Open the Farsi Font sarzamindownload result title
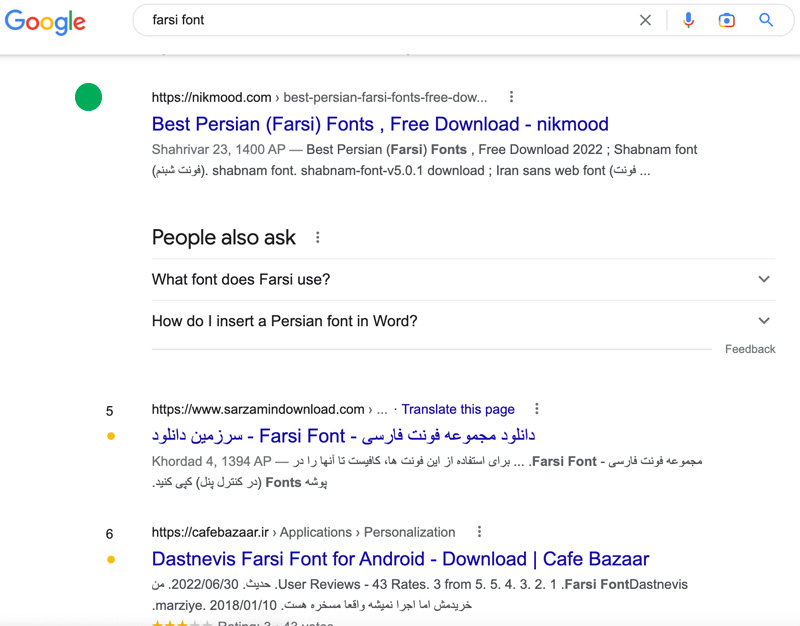The image size is (800, 626). [x=343, y=436]
